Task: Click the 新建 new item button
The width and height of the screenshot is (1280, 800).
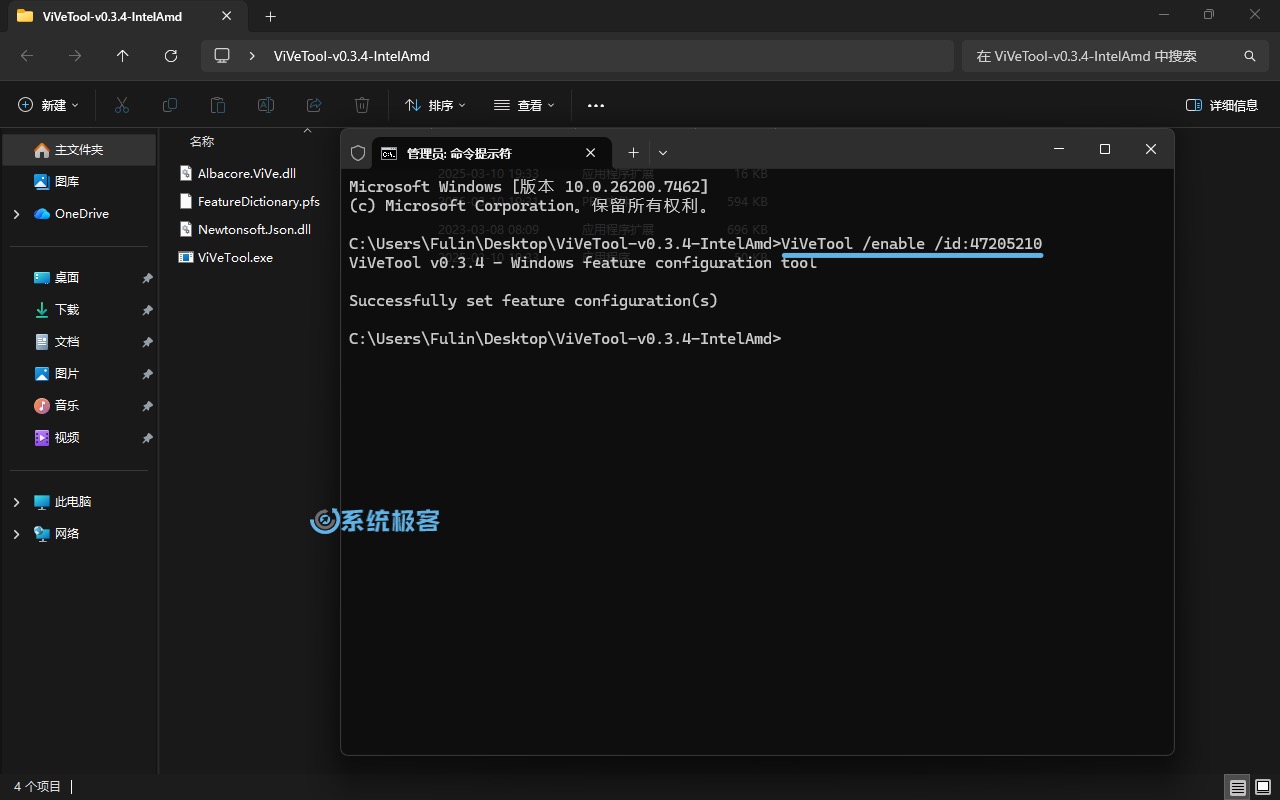Action: click(x=49, y=105)
